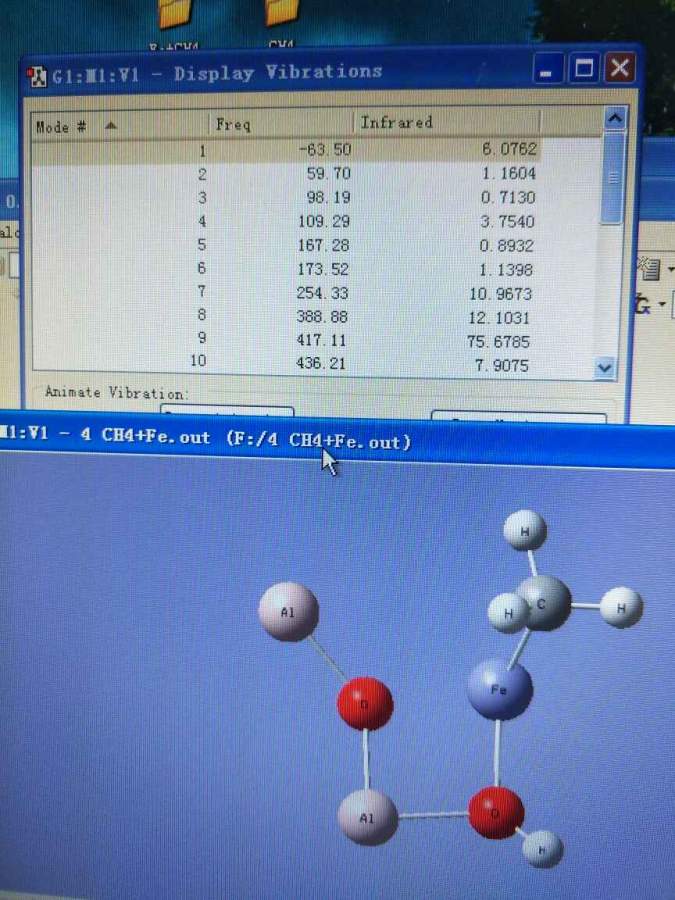Sort the list by Mode # column
Screen dimensions: 675x900
pyautogui.click(x=75, y=126)
